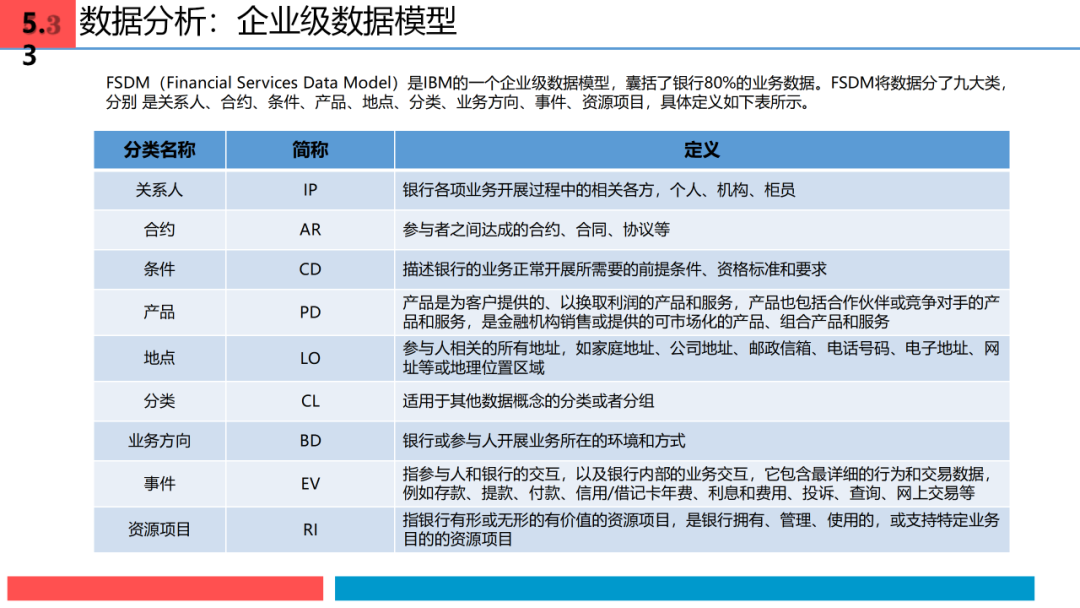
Task: Select the 合约 table cell
Action: (160, 230)
